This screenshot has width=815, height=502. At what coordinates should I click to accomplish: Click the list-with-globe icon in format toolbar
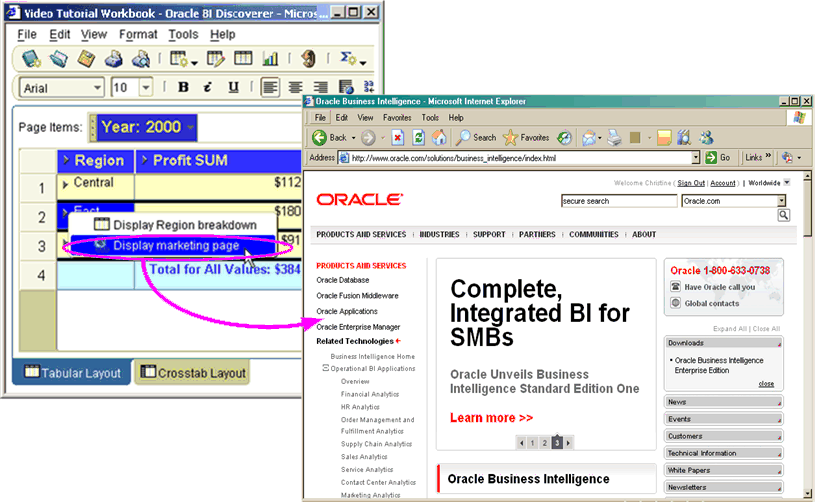(x=346, y=87)
